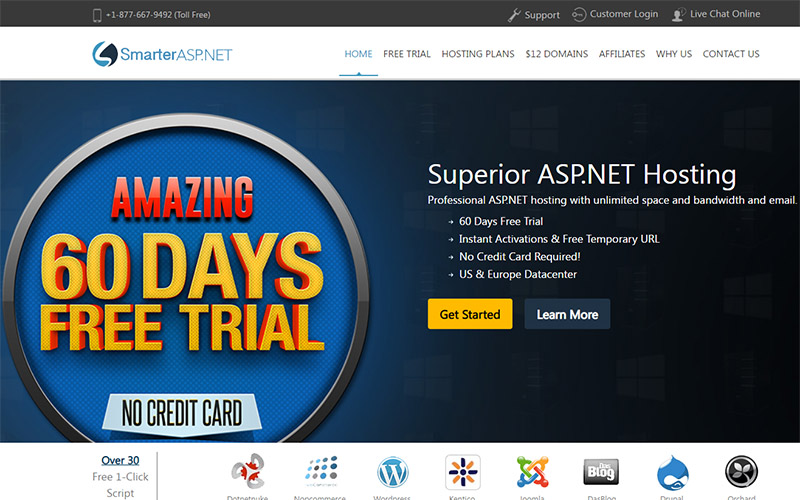Click the Customer Login key icon

(x=579, y=15)
